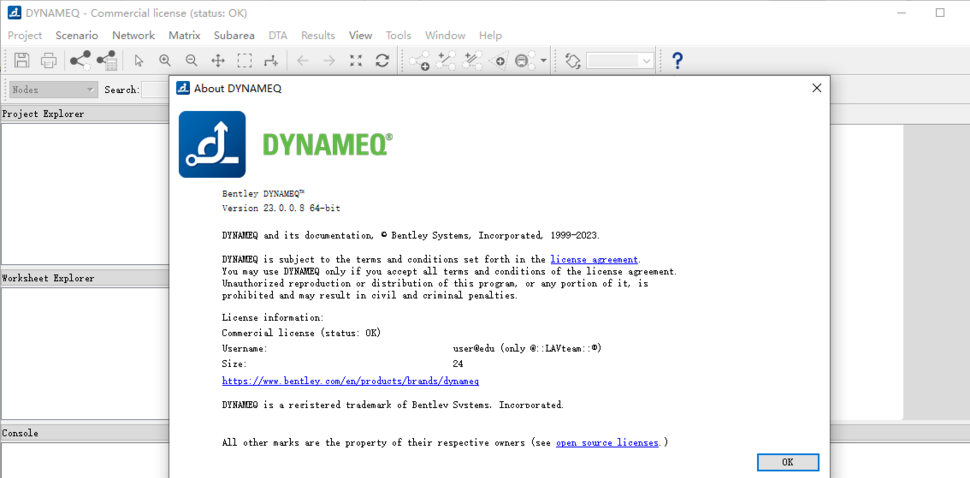
Task: Click the username value 'user@edu'
Action: click(474, 348)
